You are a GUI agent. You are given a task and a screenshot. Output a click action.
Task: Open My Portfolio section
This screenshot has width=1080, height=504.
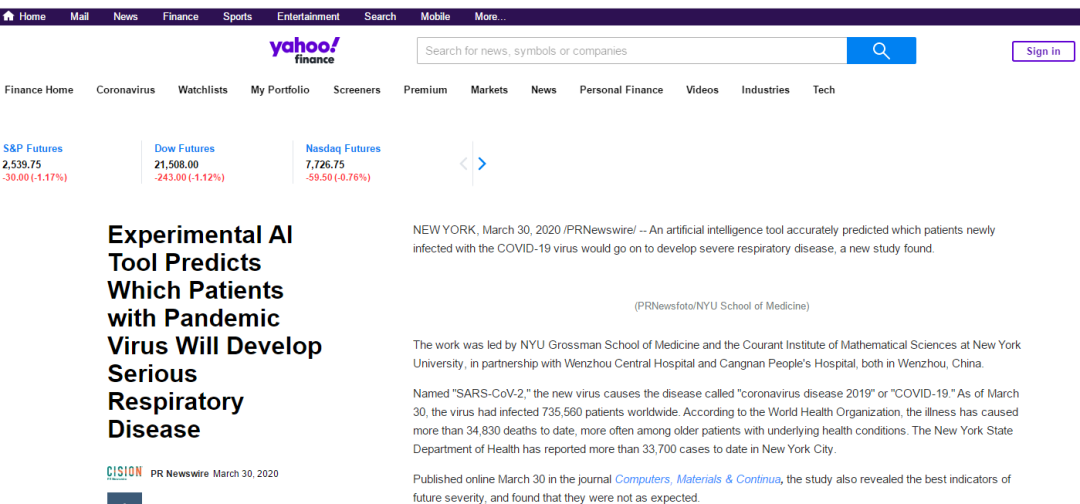[x=280, y=90]
